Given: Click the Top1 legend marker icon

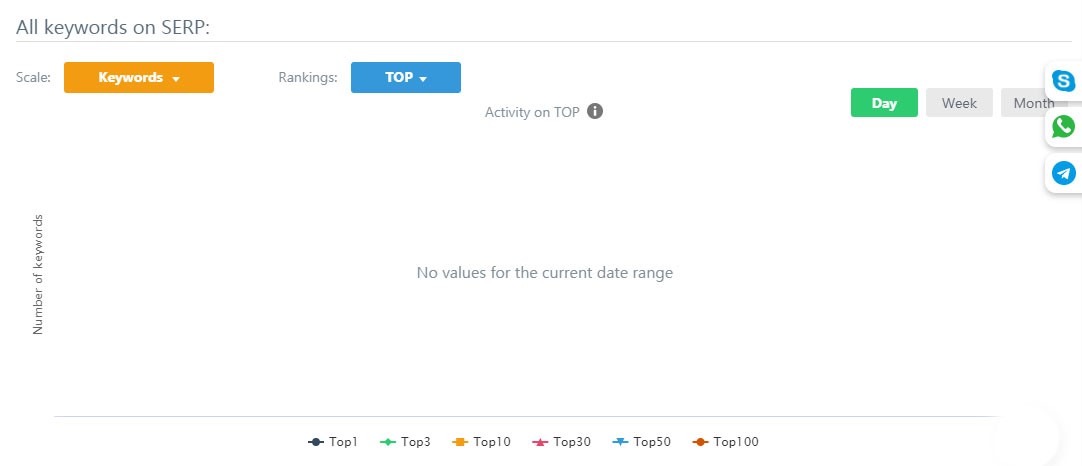Looking at the screenshot, I should (x=316, y=442).
